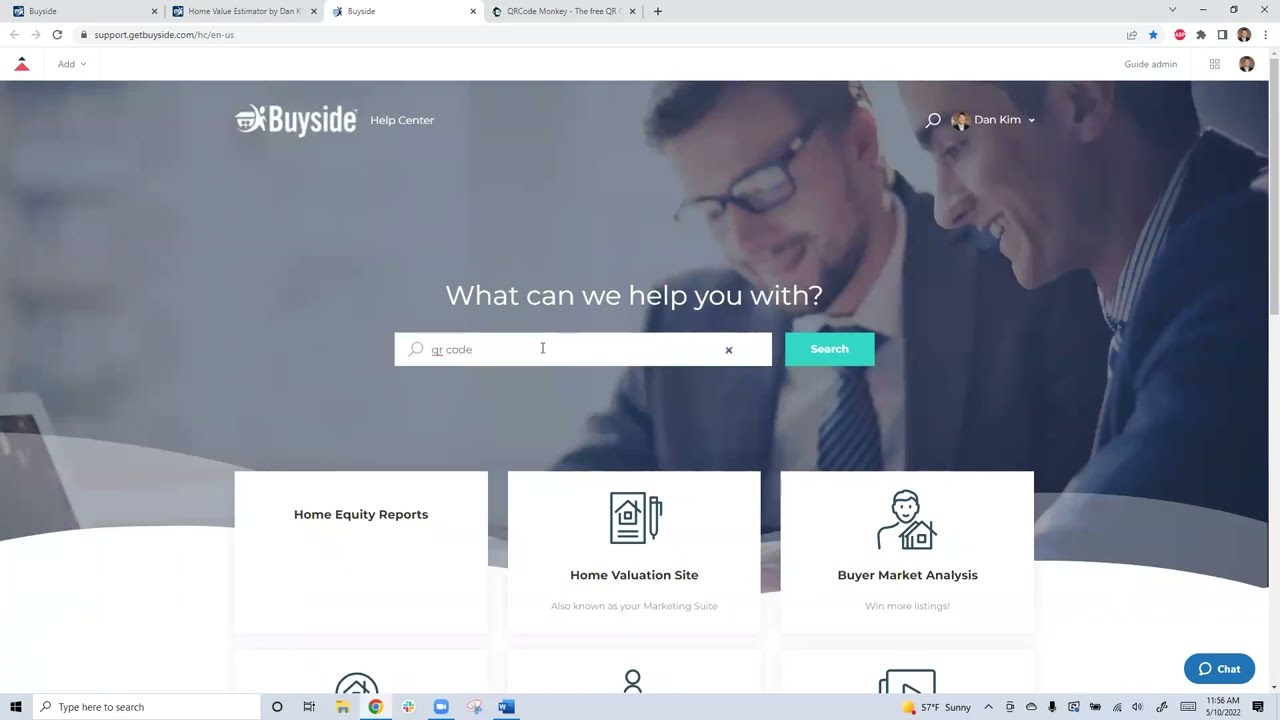Open the notification center icon
The width and height of the screenshot is (1280, 720).
(1258, 707)
